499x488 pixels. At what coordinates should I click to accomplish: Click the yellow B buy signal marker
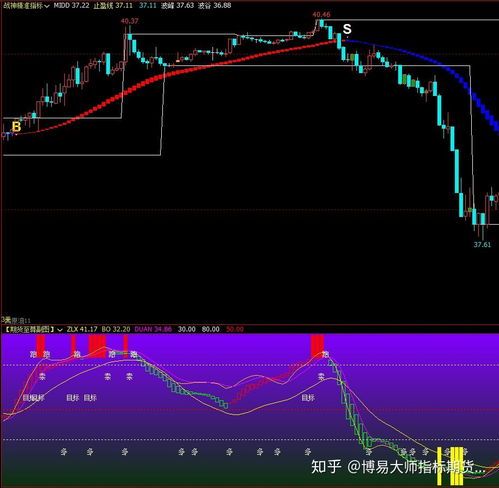coord(16,127)
